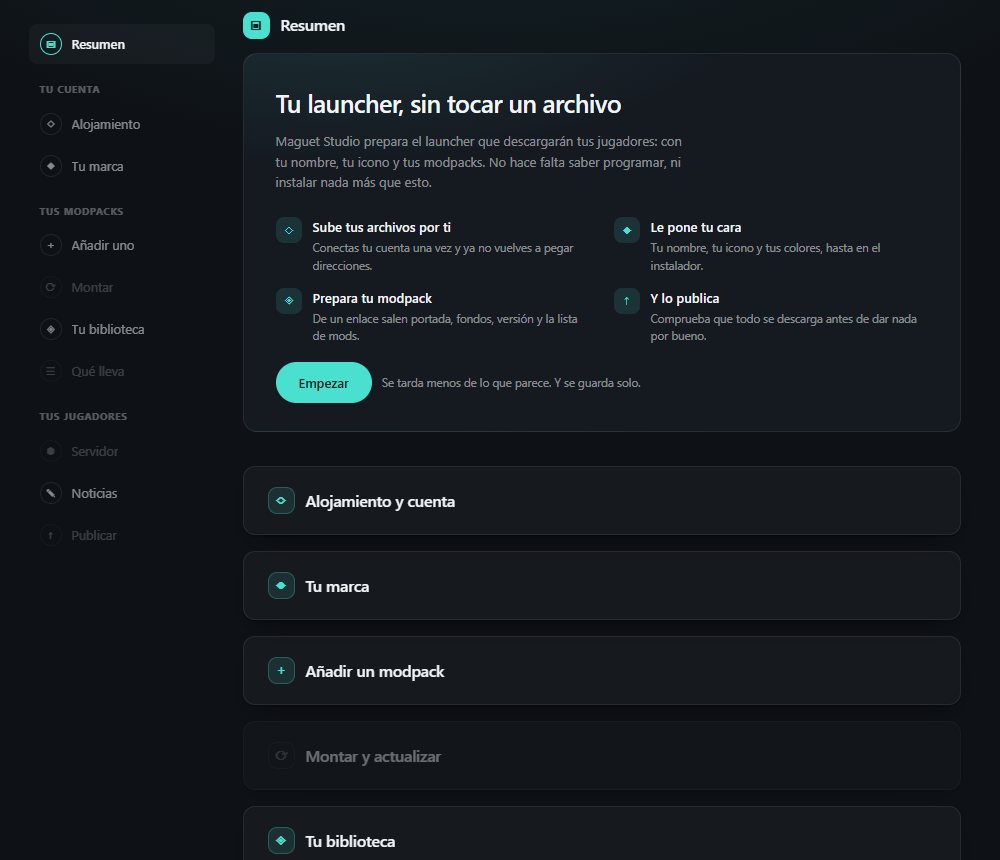Screen dimensions: 1000x860
Task: Click the Prepara tu modpack icon
Action: pyautogui.click(x=289, y=300)
